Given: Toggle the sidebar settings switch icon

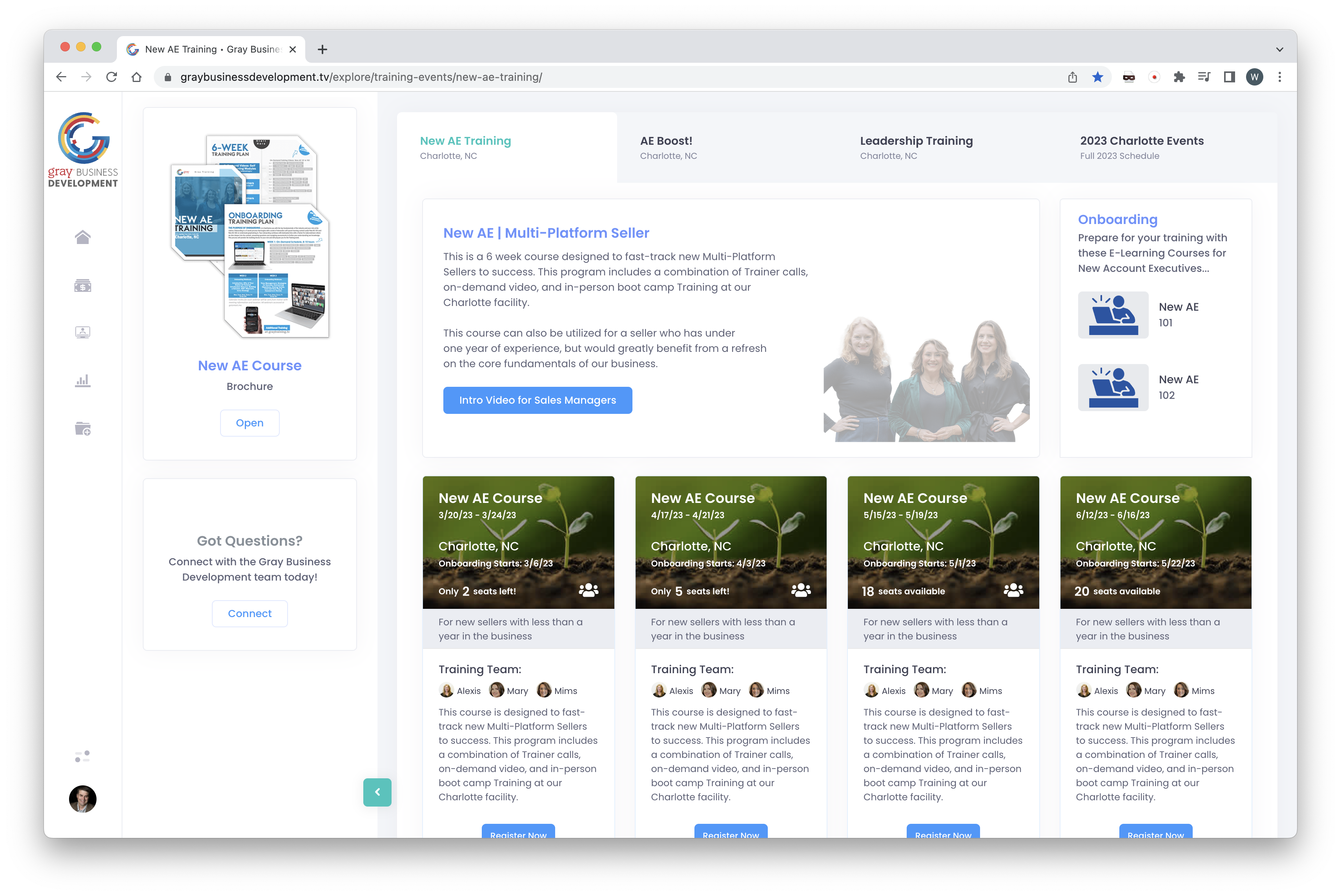Looking at the screenshot, I should [x=82, y=757].
